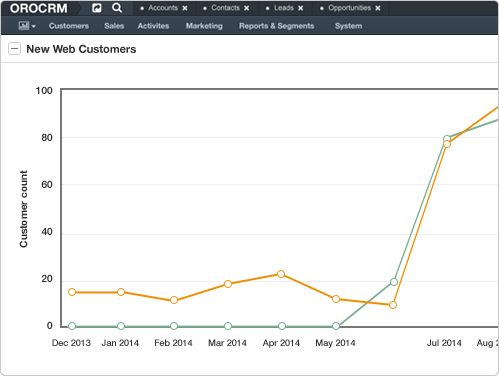Open the Opportunities pinned tab

(350, 8)
